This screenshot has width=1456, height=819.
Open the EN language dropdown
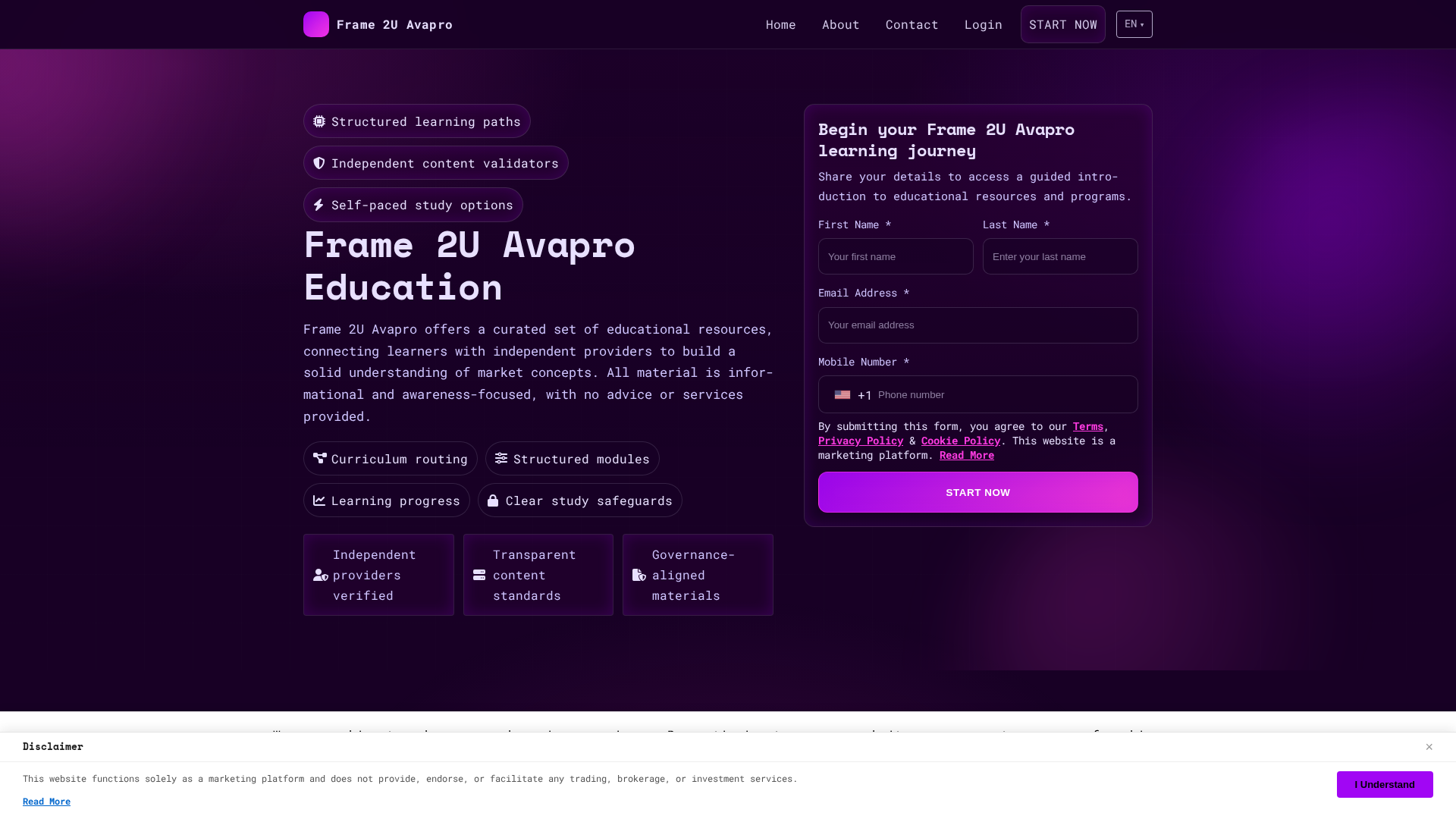[x=1134, y=24]
